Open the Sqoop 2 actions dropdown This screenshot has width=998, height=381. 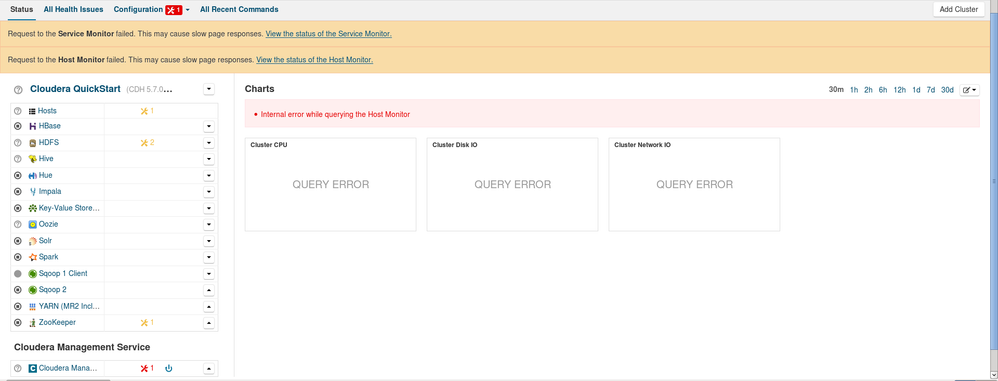[209, 289]
